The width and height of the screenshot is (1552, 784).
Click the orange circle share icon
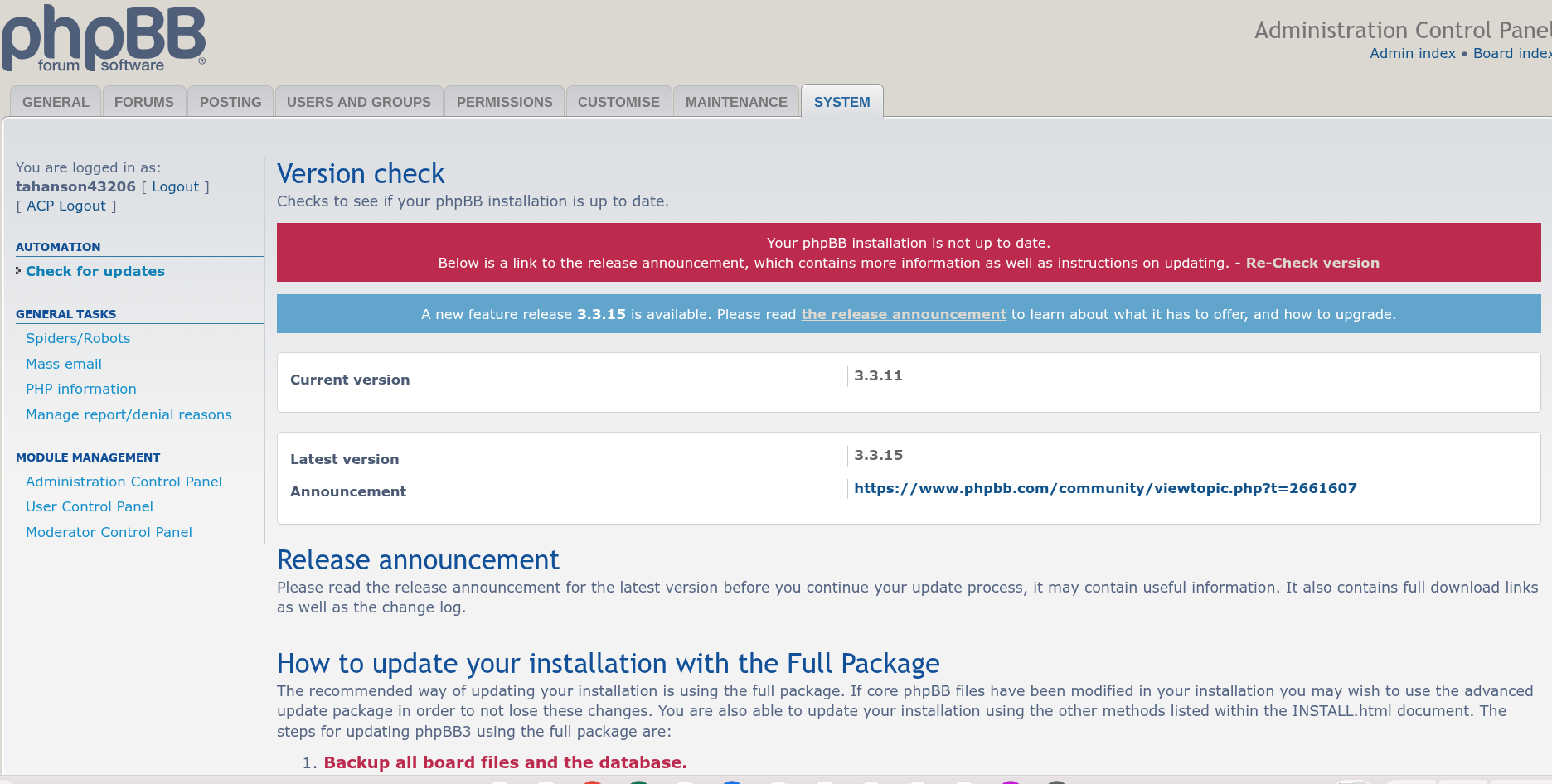pos(592,782)
